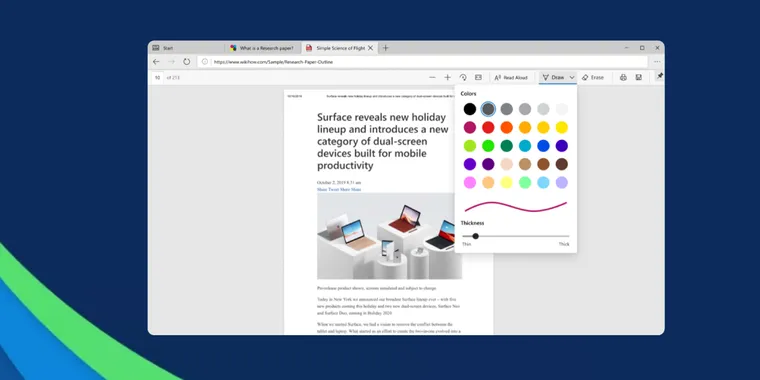760x380 pixels.
Task: Choose the pastel yellow color swatch
Action: coord(507,183)
